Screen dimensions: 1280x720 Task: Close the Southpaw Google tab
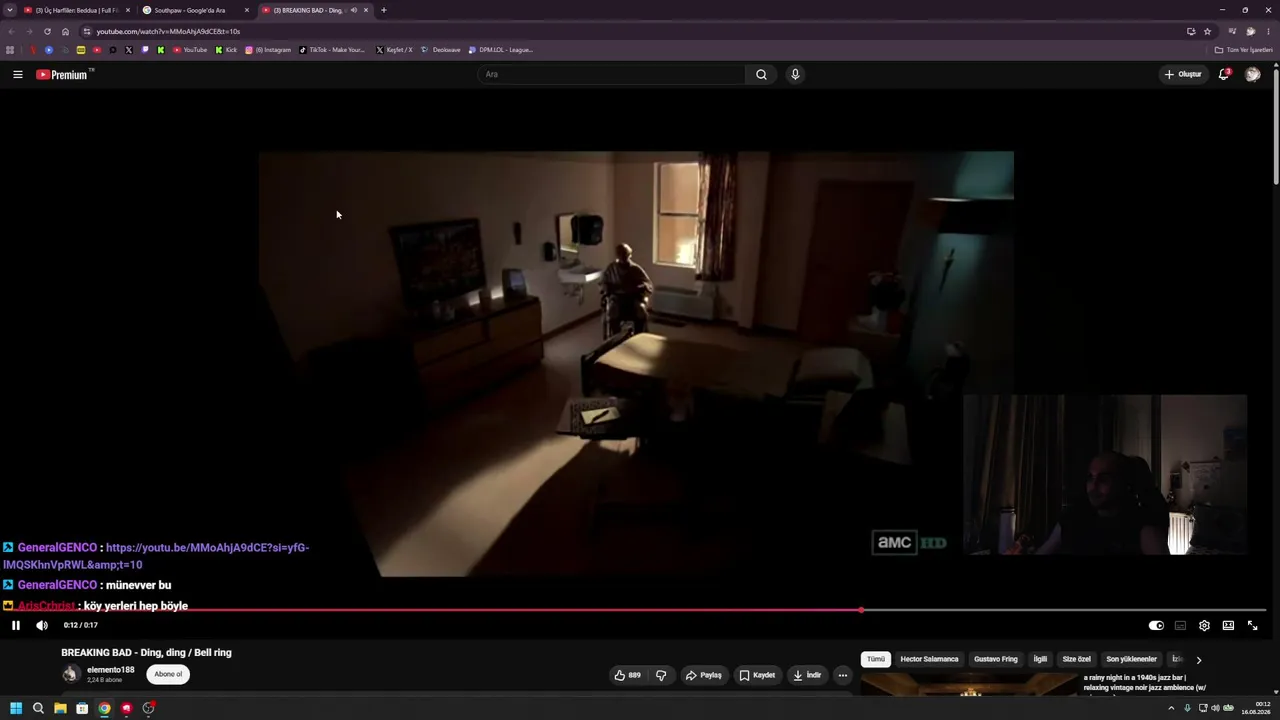pyautogui.click(x=247, y=10)
